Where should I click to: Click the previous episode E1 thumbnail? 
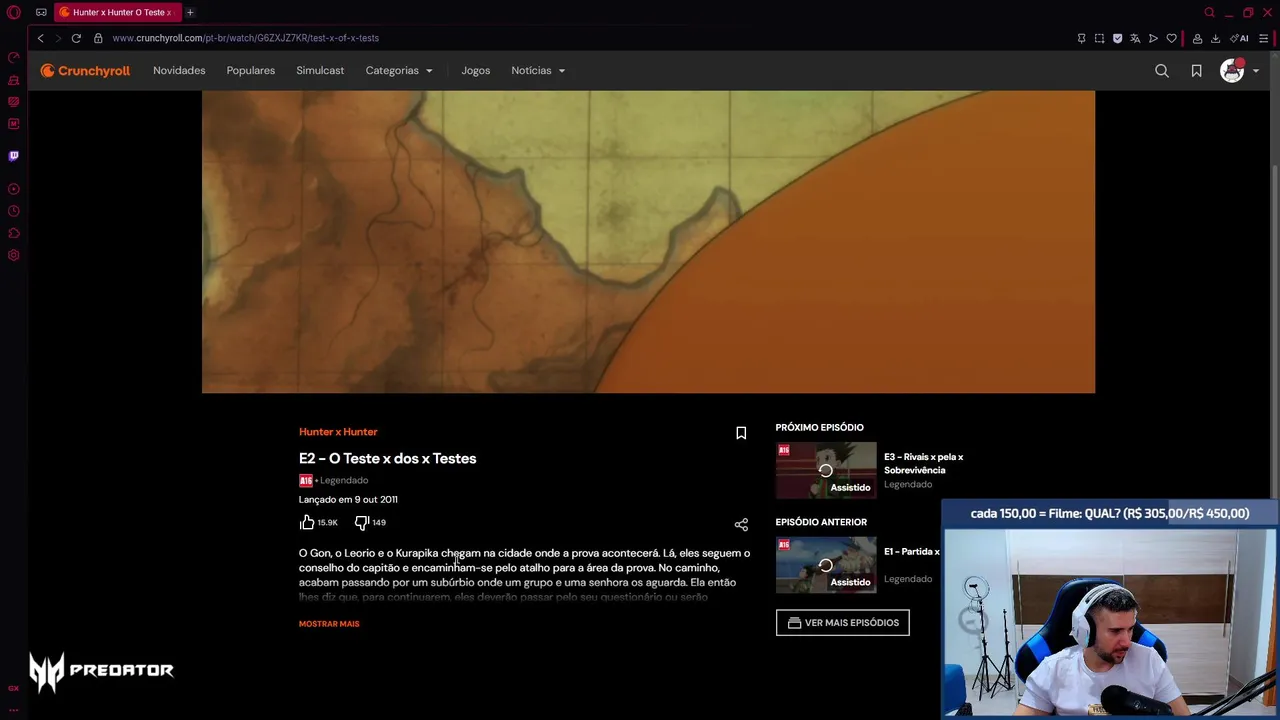point(826,565)
